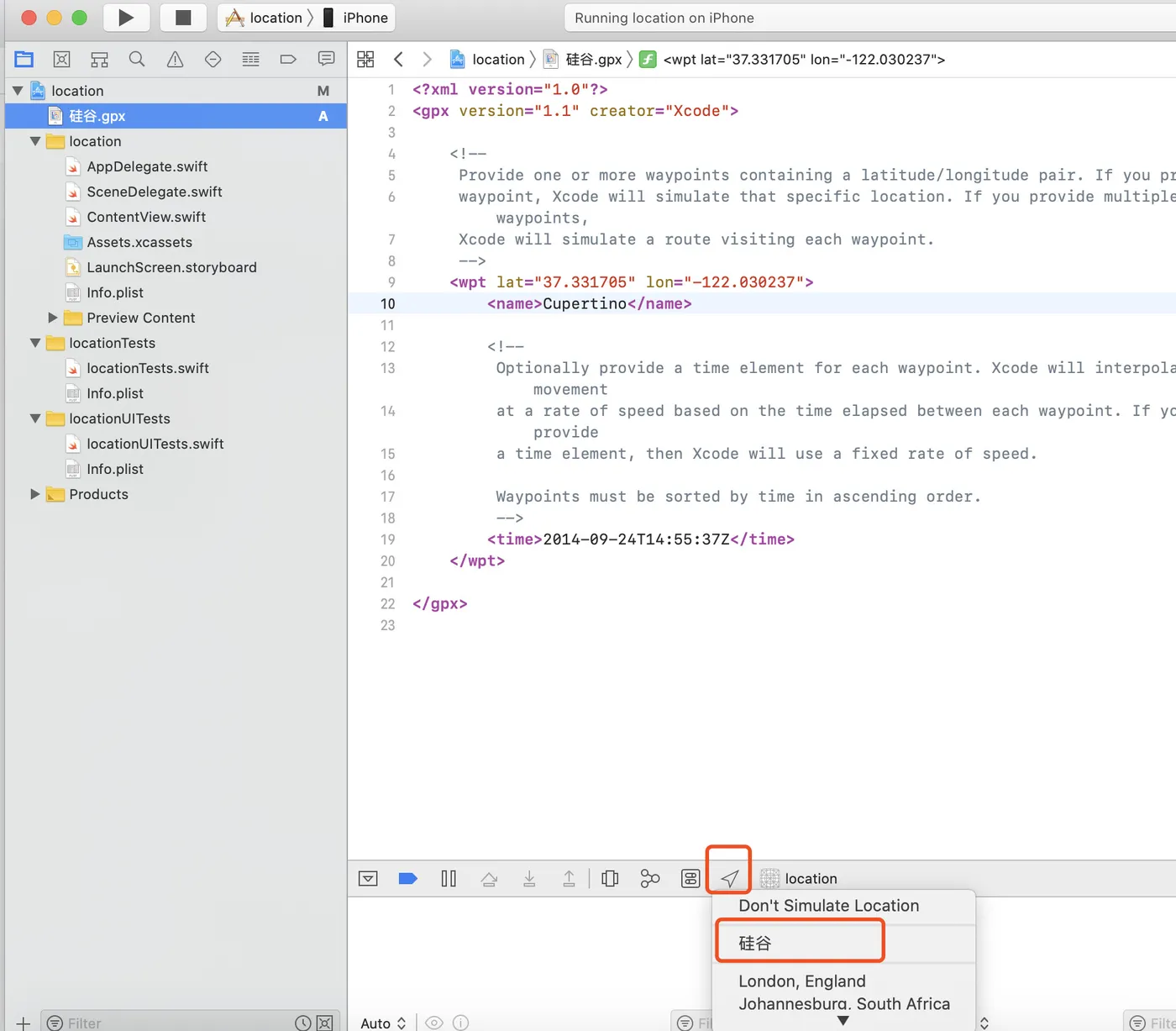Collapse the location folder group
1176x1031 pixels.
click(35, 141)
